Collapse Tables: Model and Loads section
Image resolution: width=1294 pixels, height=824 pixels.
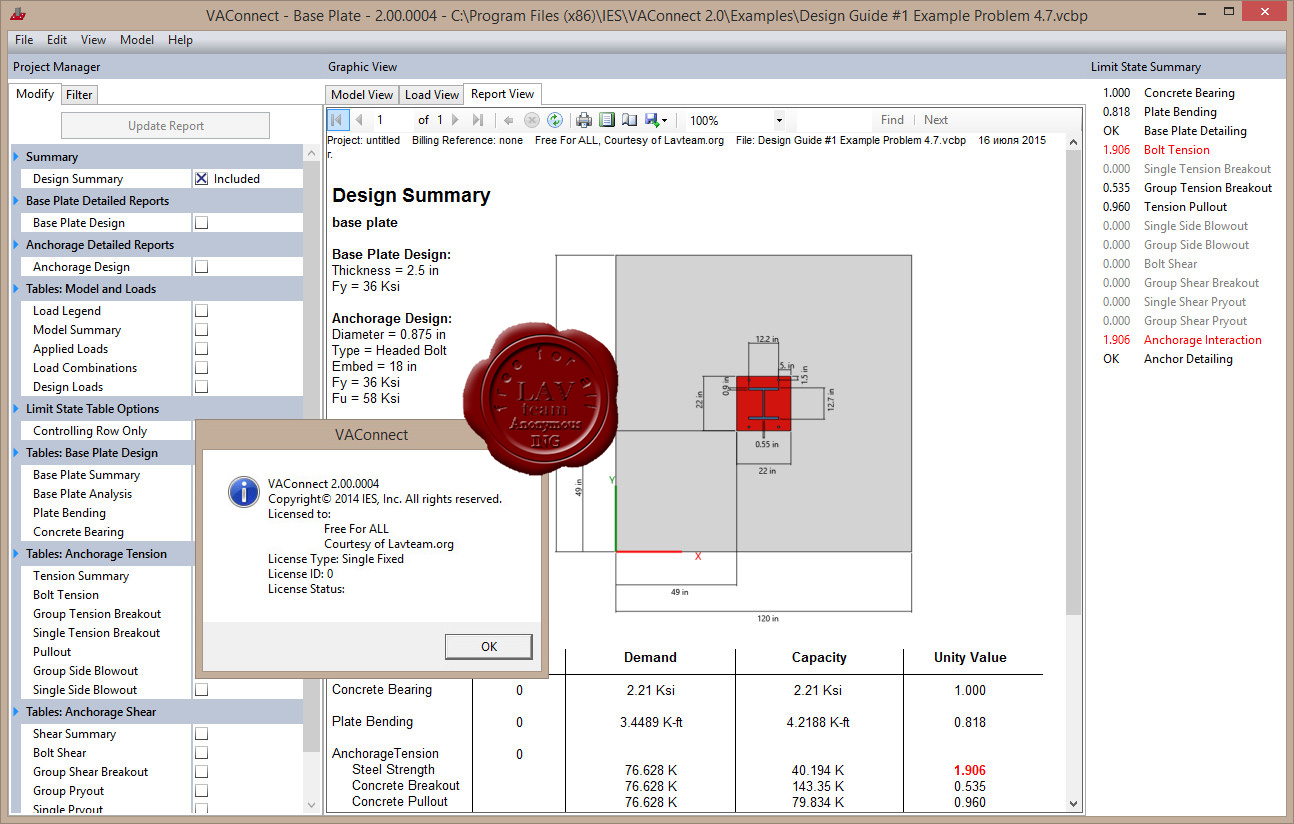16,289
